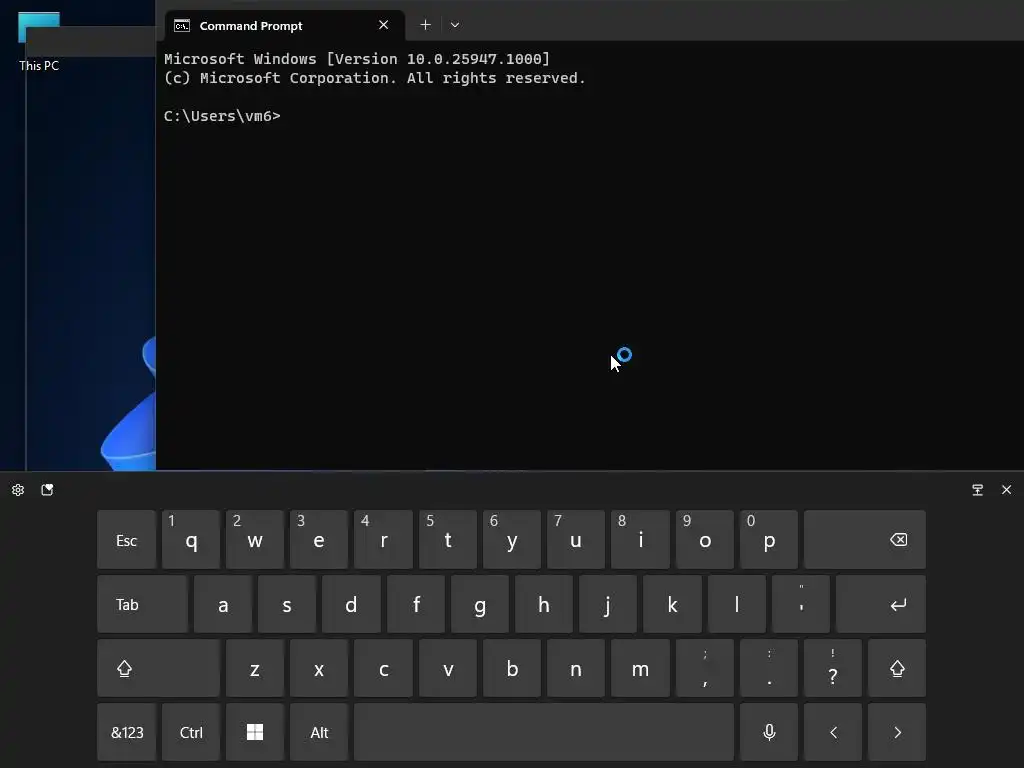This screenshot has width=1024, height=768.
Task: Tap the p key
Action: coord(769,540)
